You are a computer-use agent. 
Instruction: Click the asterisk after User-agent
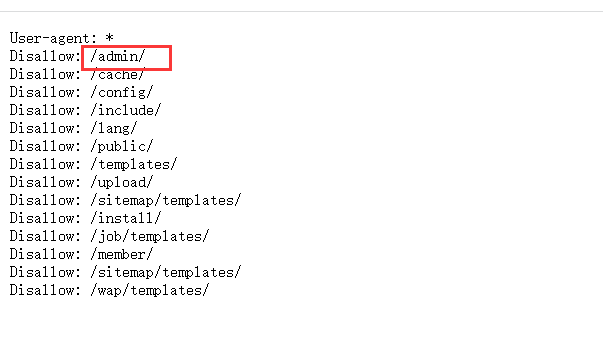point(110,37)
